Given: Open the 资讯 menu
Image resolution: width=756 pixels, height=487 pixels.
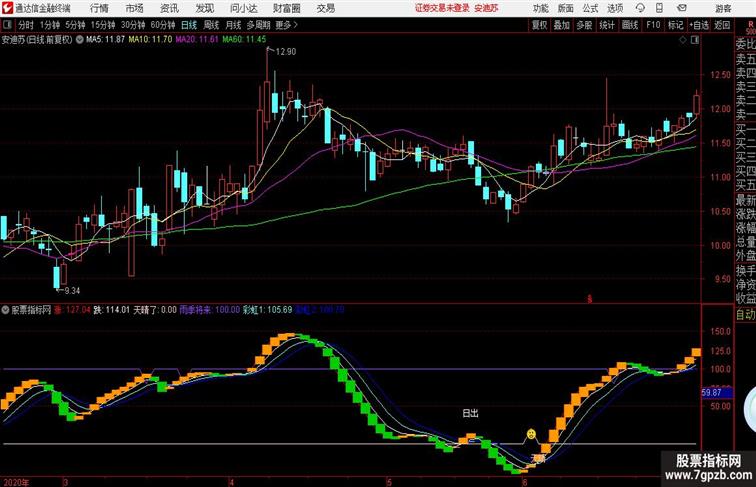Looking at the screenshot, I should tap(169, 8).
